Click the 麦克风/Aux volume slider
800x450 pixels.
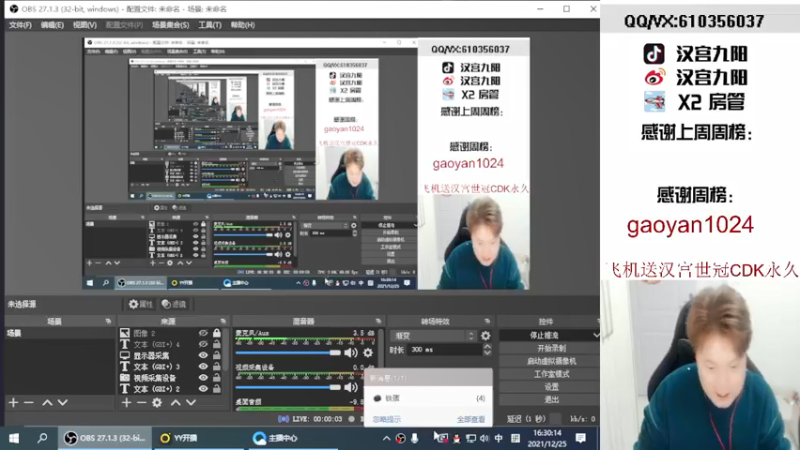(288, 353)
